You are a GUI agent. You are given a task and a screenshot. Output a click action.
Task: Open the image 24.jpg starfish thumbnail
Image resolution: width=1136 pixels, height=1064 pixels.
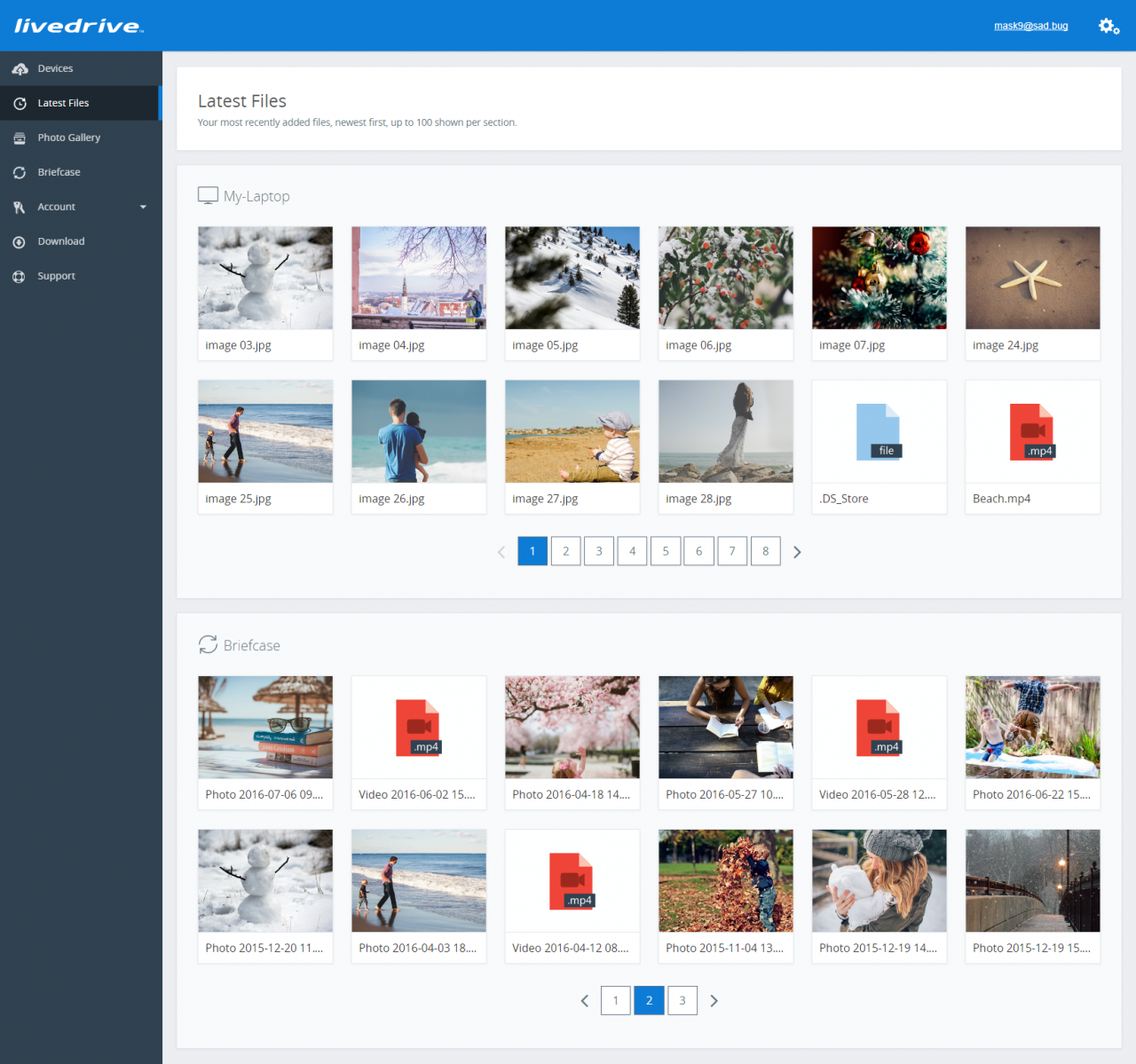[1032, 278]
